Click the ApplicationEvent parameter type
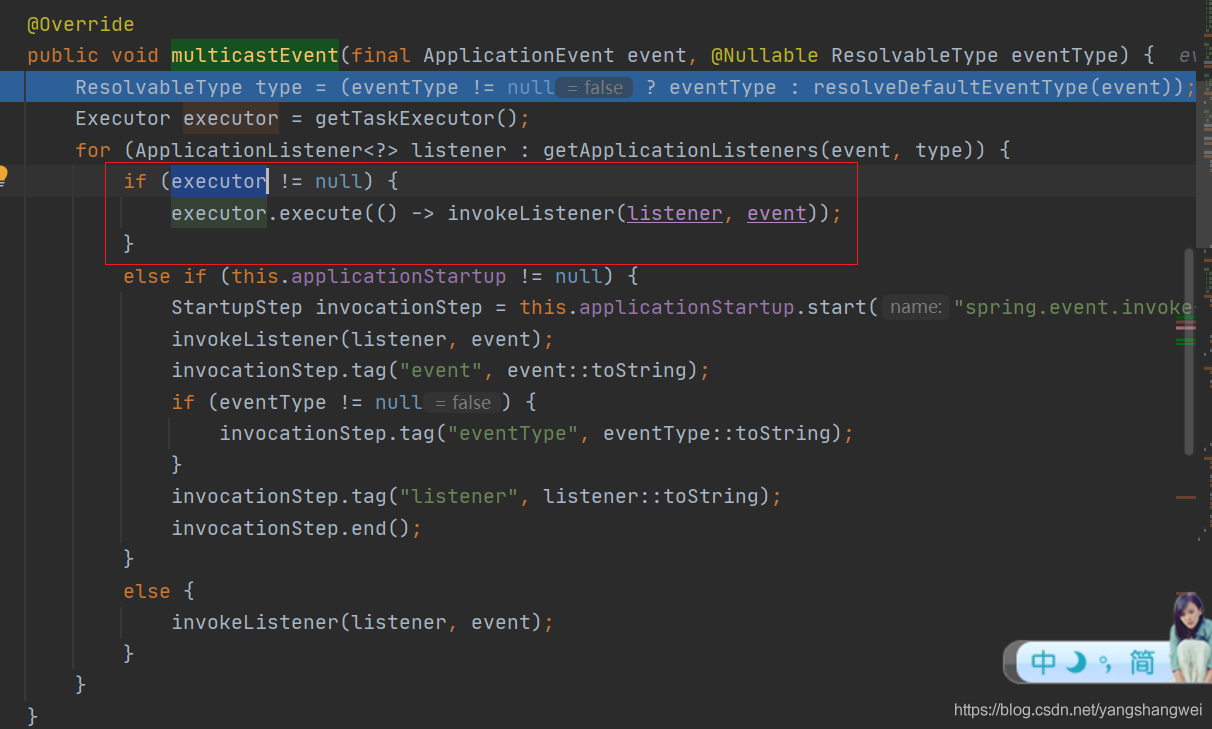1212x729 pixels. coord(519,55)
